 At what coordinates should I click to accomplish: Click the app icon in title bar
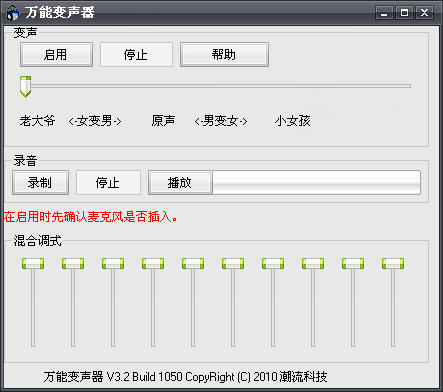tap(13, 13)
